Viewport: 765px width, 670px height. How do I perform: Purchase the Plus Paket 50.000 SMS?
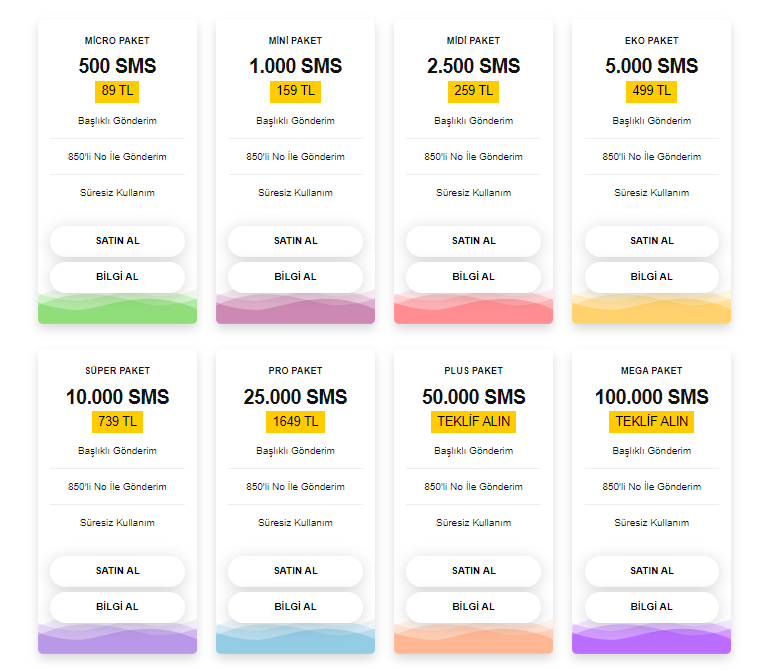pyautogui.click(x=473, y=571)
